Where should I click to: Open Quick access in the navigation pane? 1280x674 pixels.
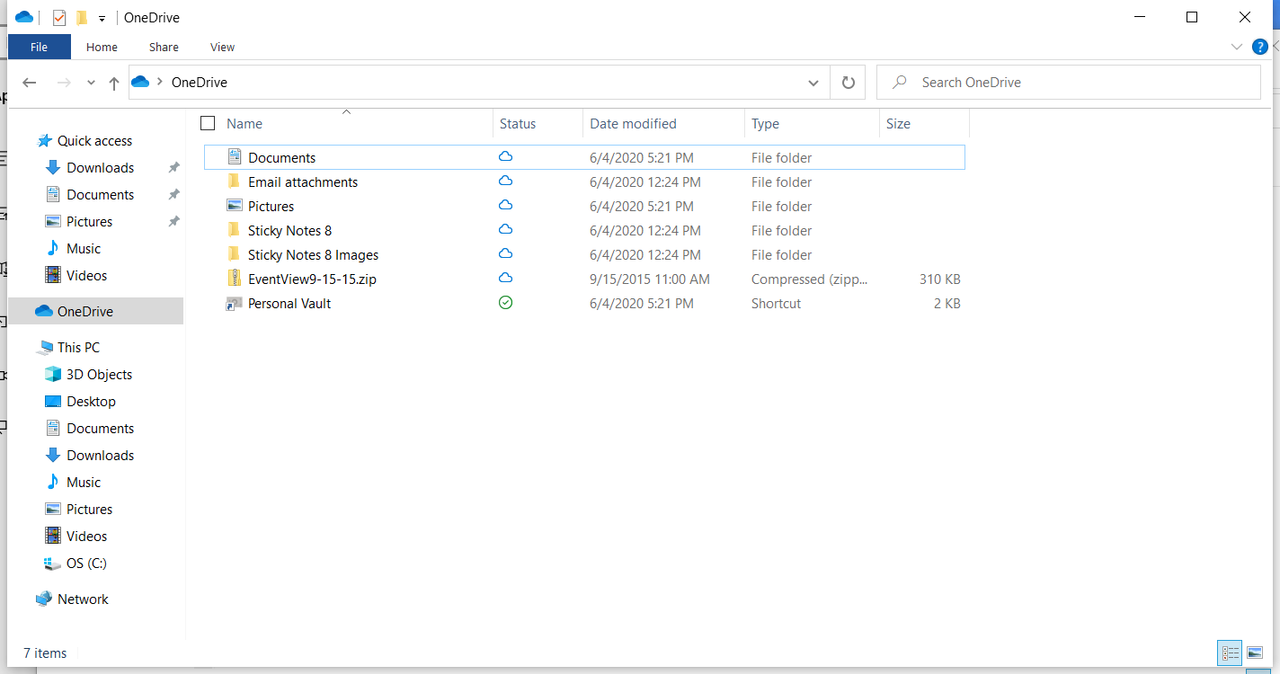(x=95, y=141)
